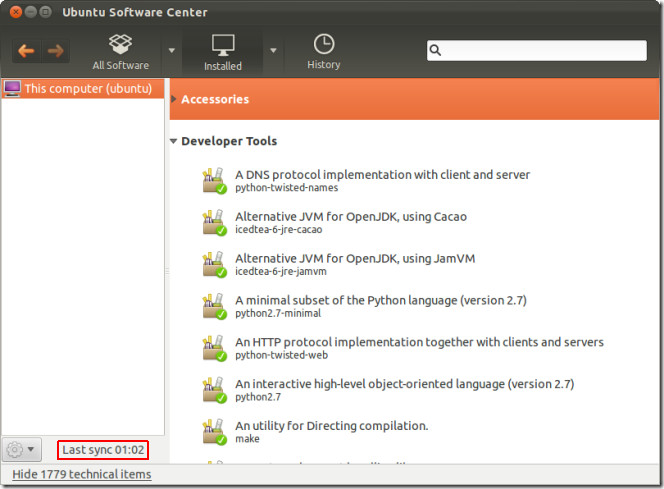Click the Last sync 01:02 status text
This screenshot has height=489, width=664.
click(103, 450)
